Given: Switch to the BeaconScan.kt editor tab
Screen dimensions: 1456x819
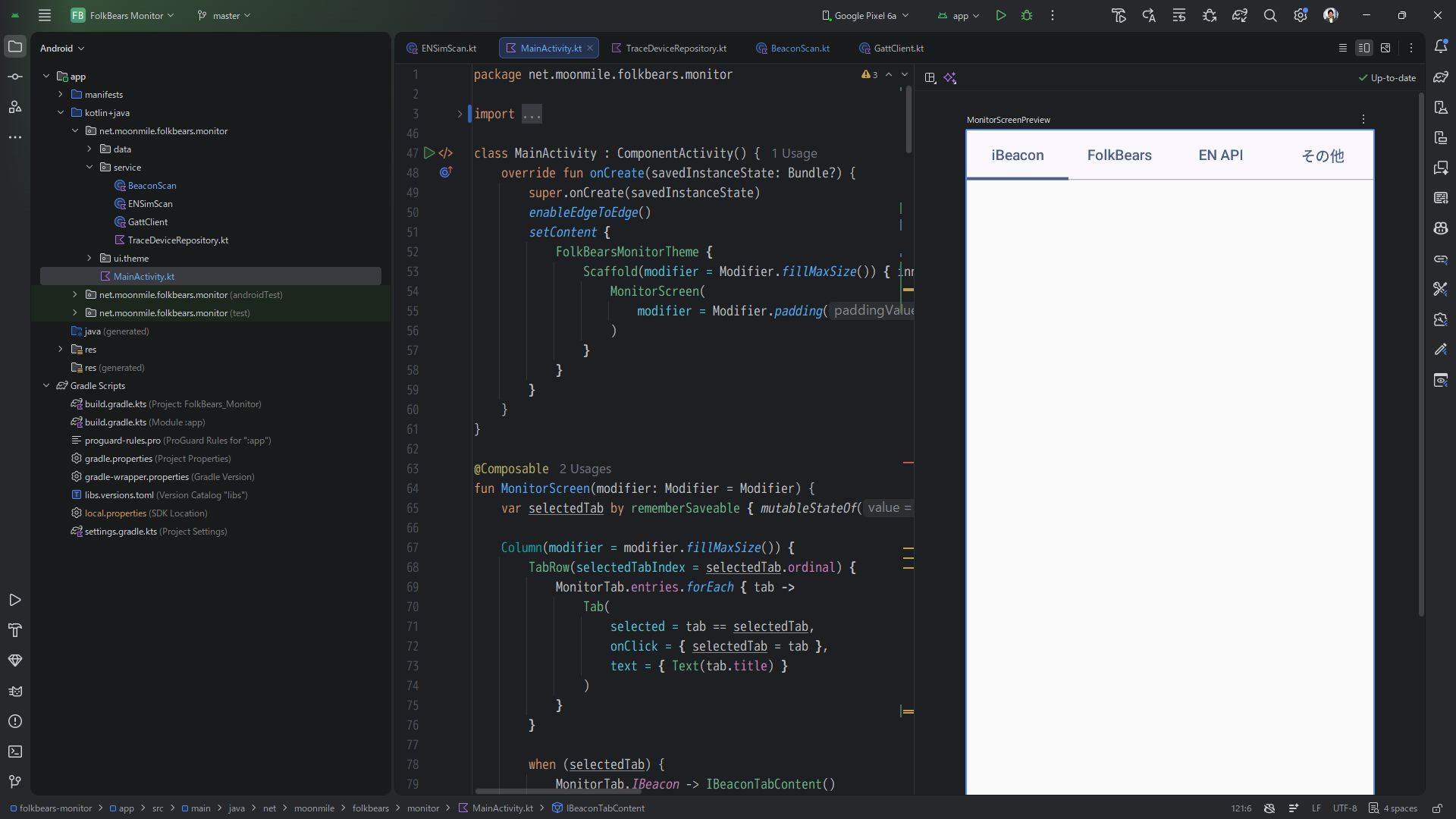Looking at the screenshot, I should tap(799, 48).
